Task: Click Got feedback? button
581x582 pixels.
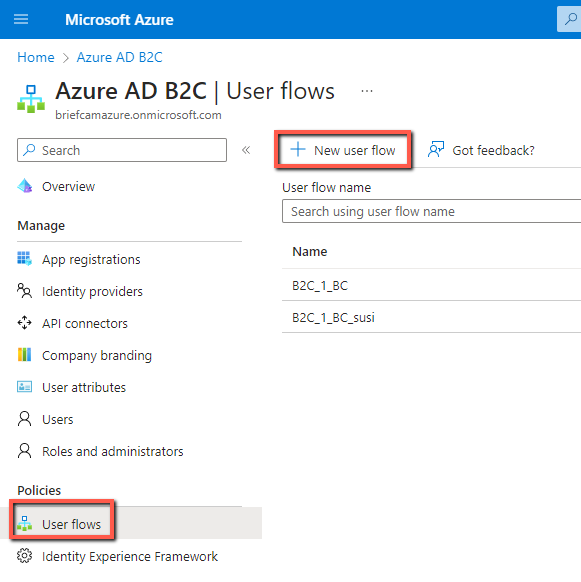Action: [481, 150]
